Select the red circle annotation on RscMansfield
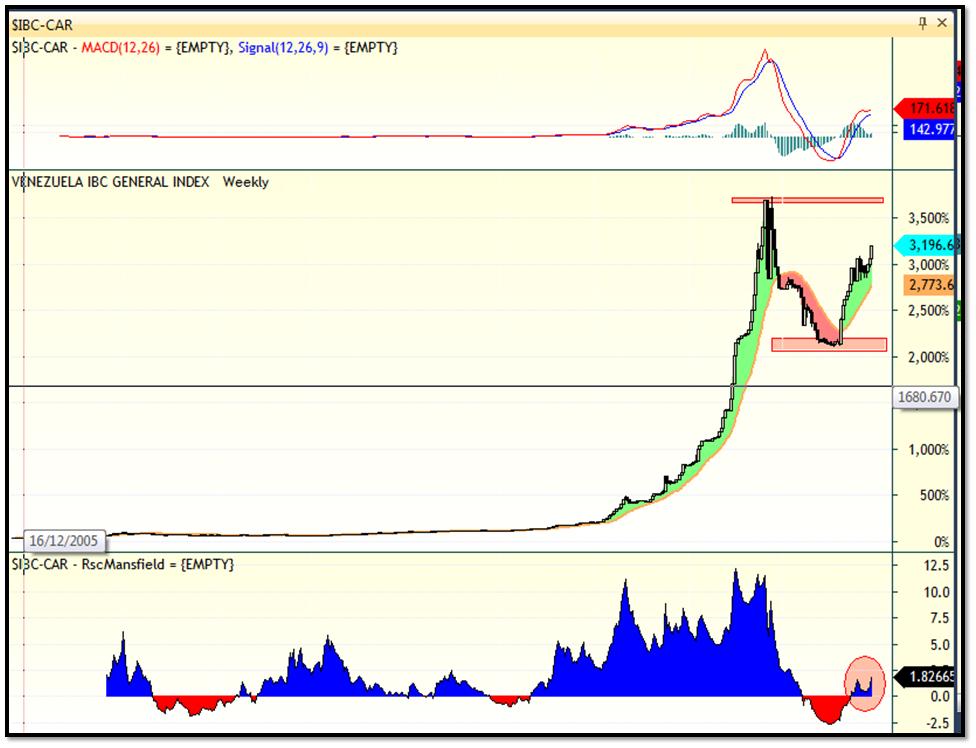 click(864, 684)
